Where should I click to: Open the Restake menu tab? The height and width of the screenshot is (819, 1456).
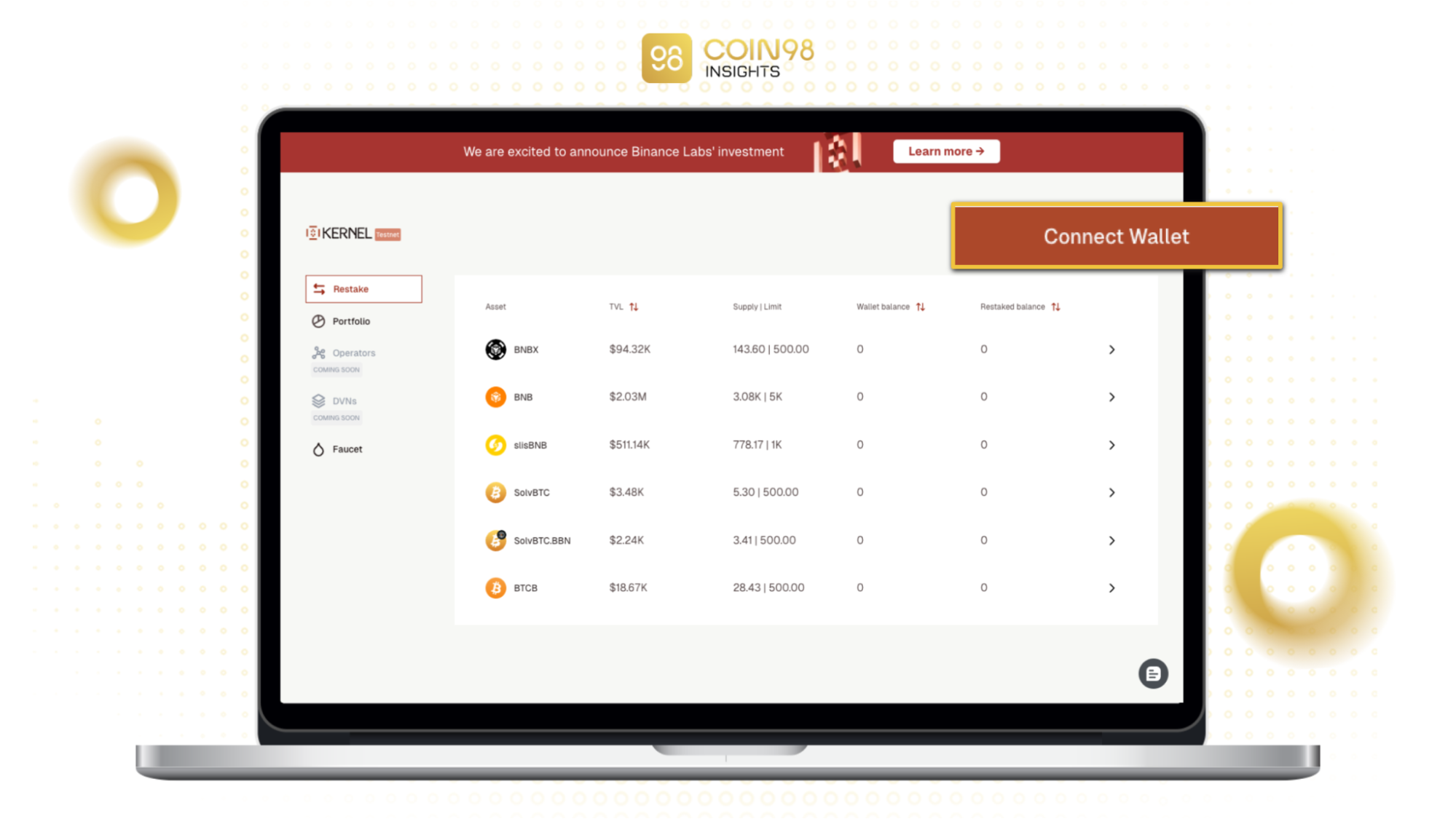tap(363, 289)
